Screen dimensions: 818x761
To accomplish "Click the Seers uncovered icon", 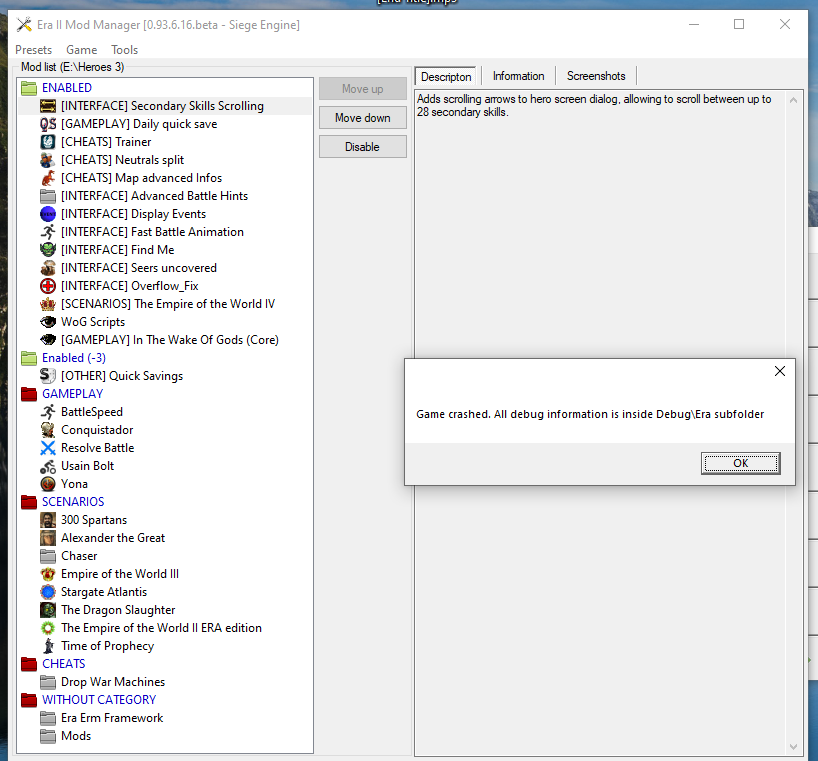I will (x=47, y=268).
